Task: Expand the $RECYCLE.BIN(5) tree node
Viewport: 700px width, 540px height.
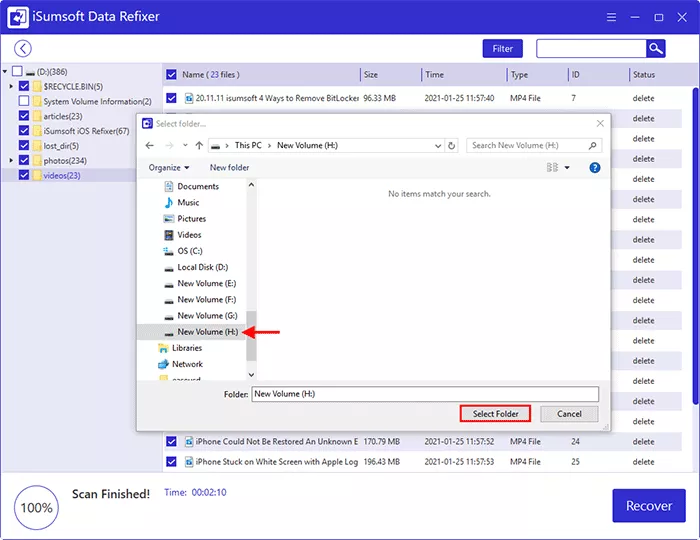Action: point(11,87)
